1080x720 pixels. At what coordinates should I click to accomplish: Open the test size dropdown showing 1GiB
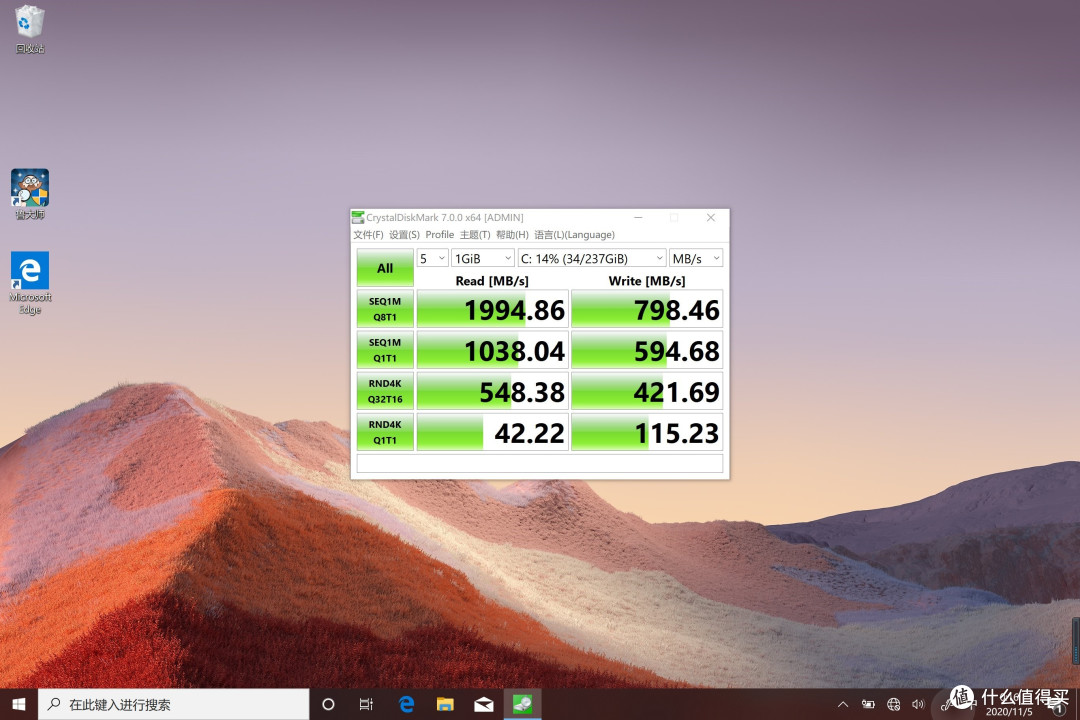point(483,258)
